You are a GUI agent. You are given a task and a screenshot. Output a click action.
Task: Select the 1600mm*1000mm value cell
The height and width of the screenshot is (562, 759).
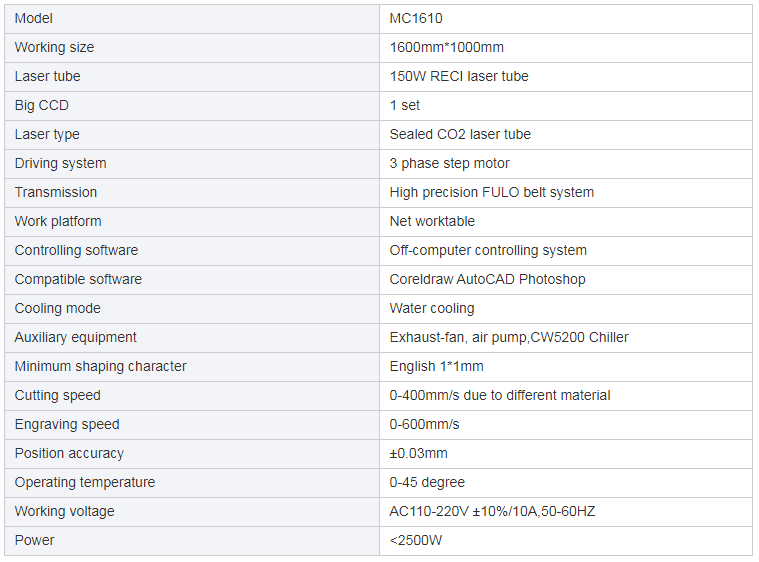(x=447, y=47)
